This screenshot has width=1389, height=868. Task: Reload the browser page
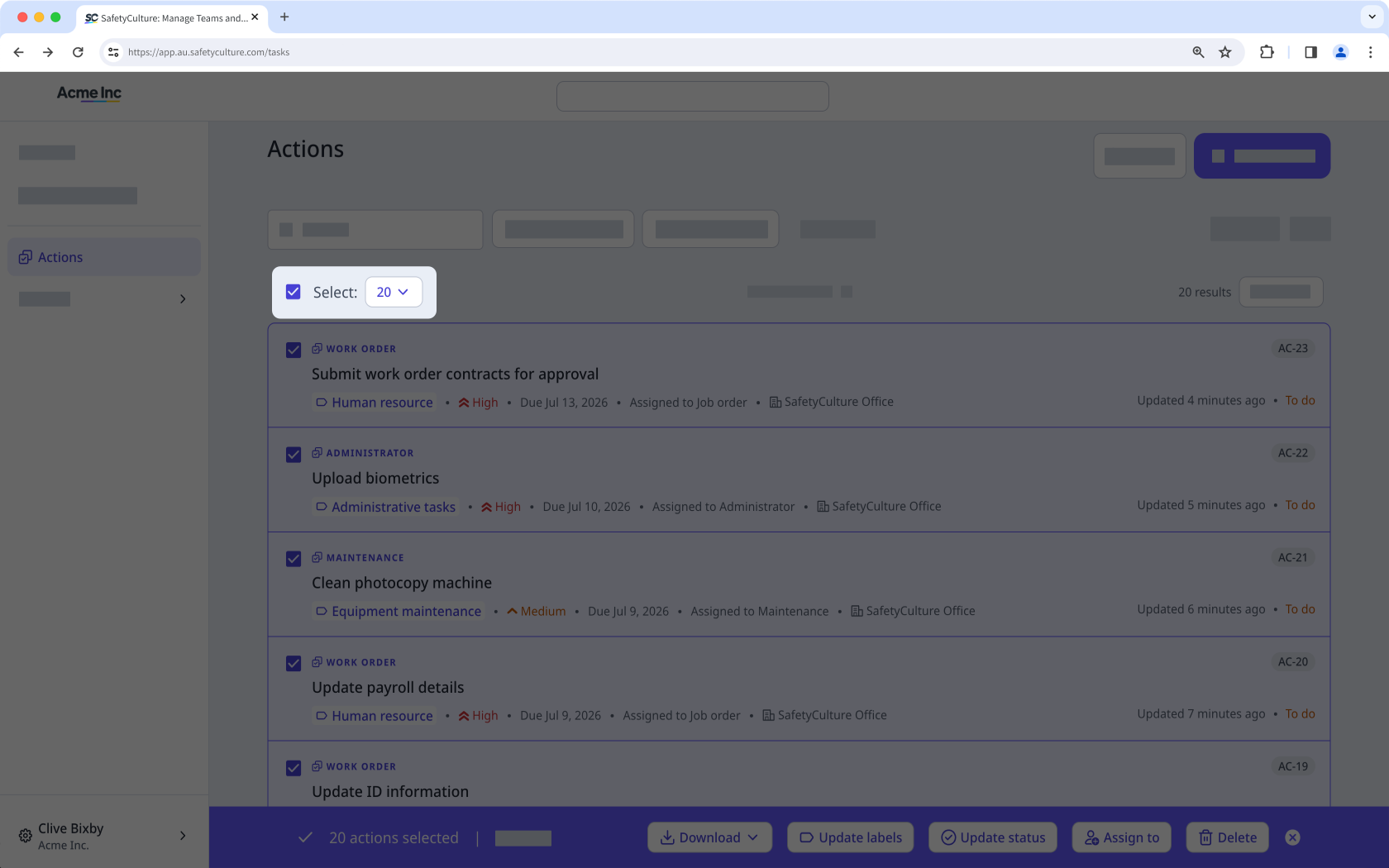[78, 52]
